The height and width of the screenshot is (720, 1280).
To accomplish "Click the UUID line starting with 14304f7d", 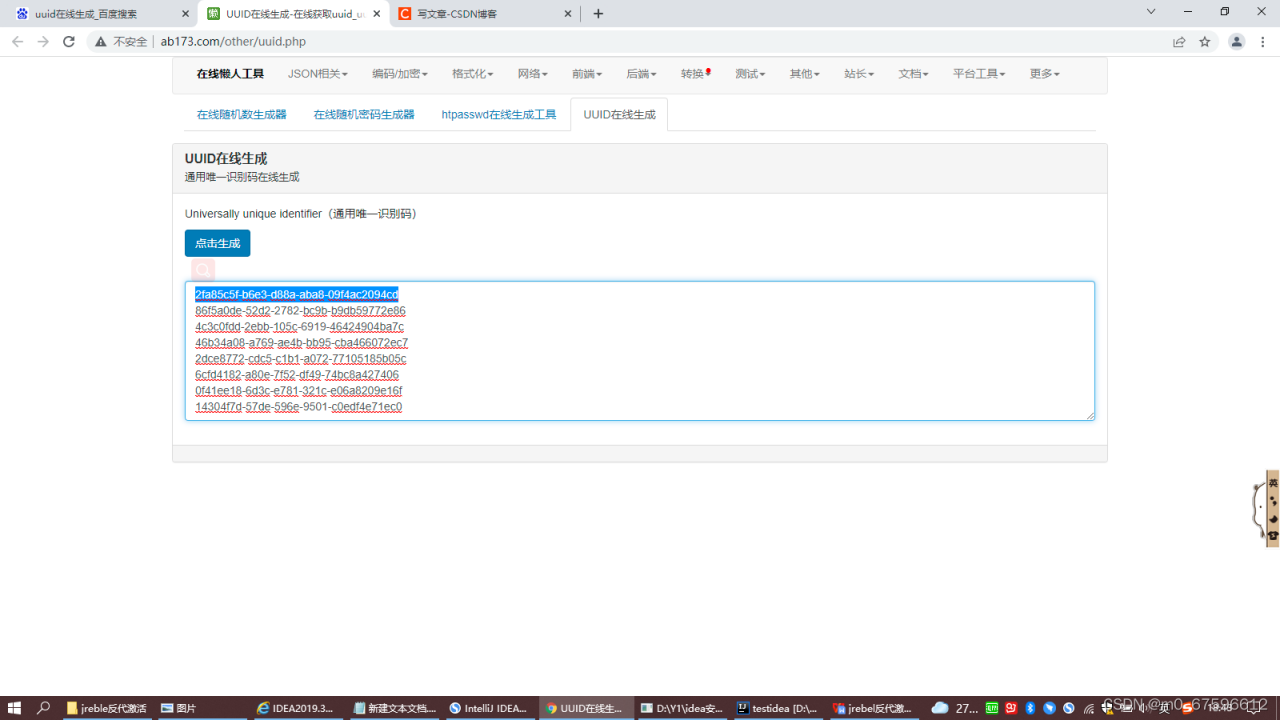I will point(298,407).
